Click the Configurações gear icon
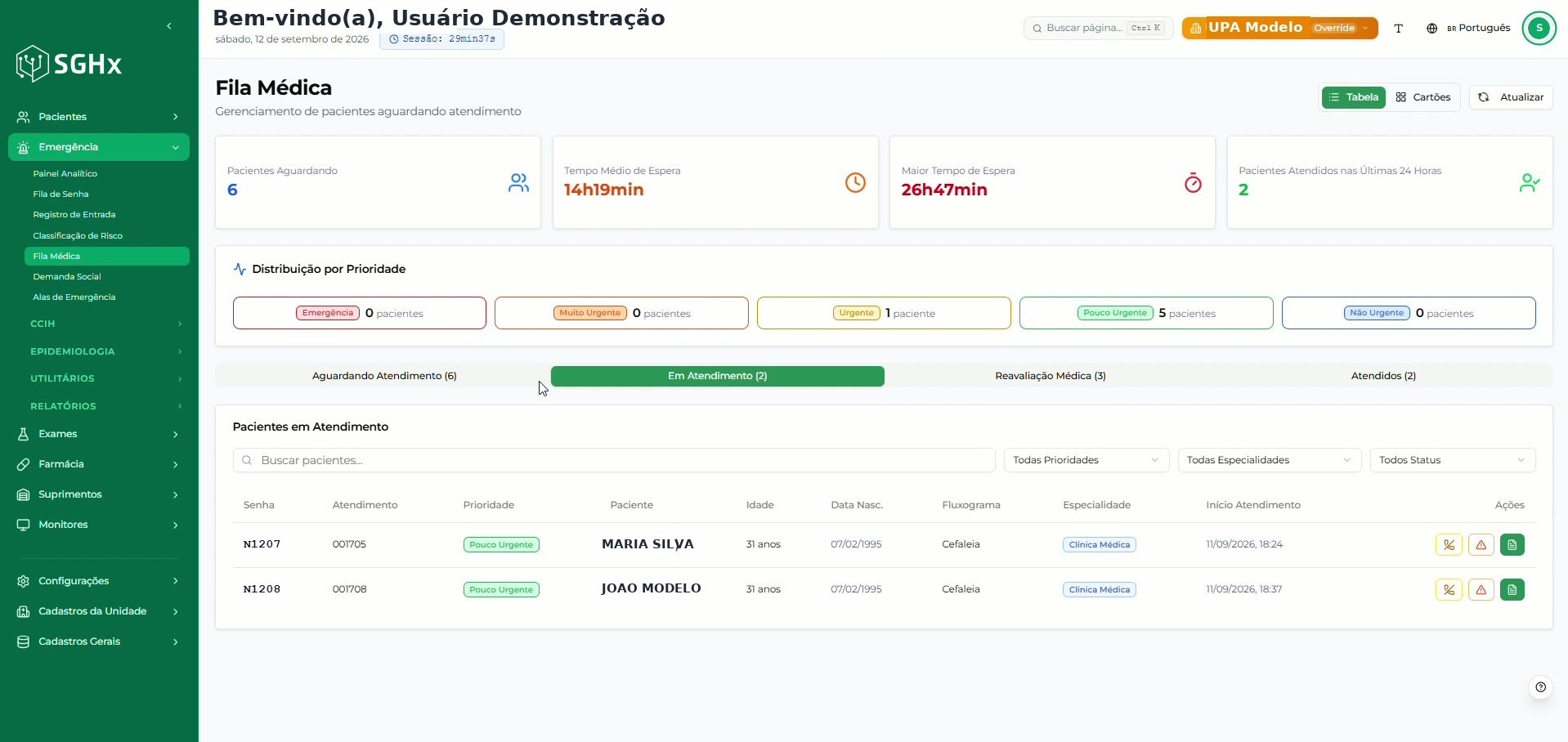 [x=23, y=581]
